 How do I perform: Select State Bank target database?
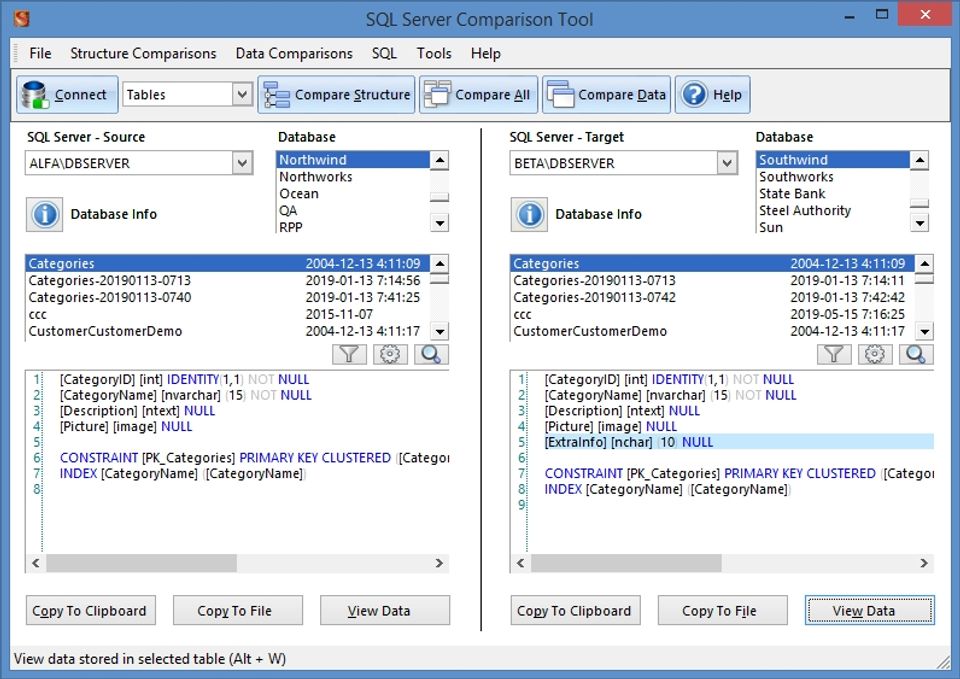coord(833,193)
